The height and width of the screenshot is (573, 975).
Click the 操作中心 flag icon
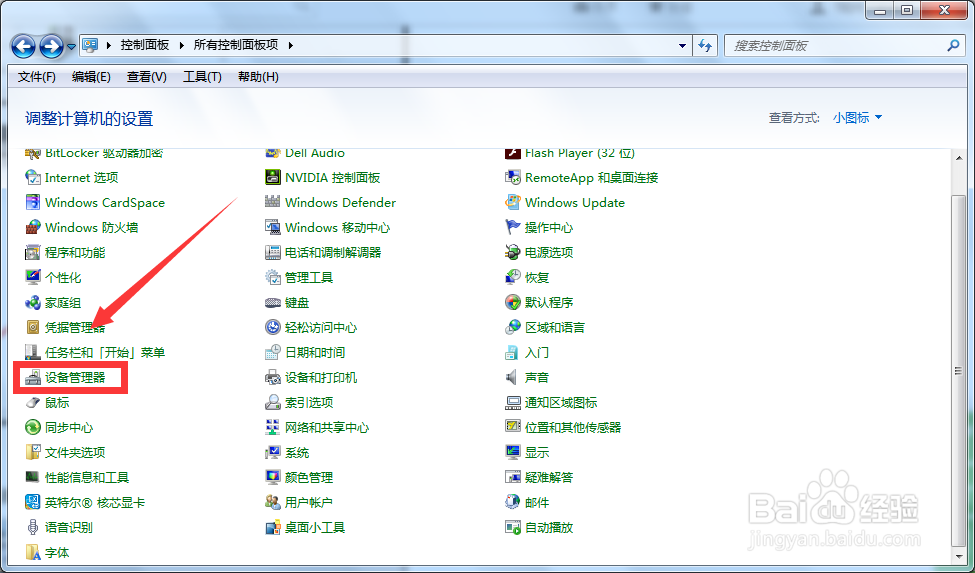click(x=512, y=227)
